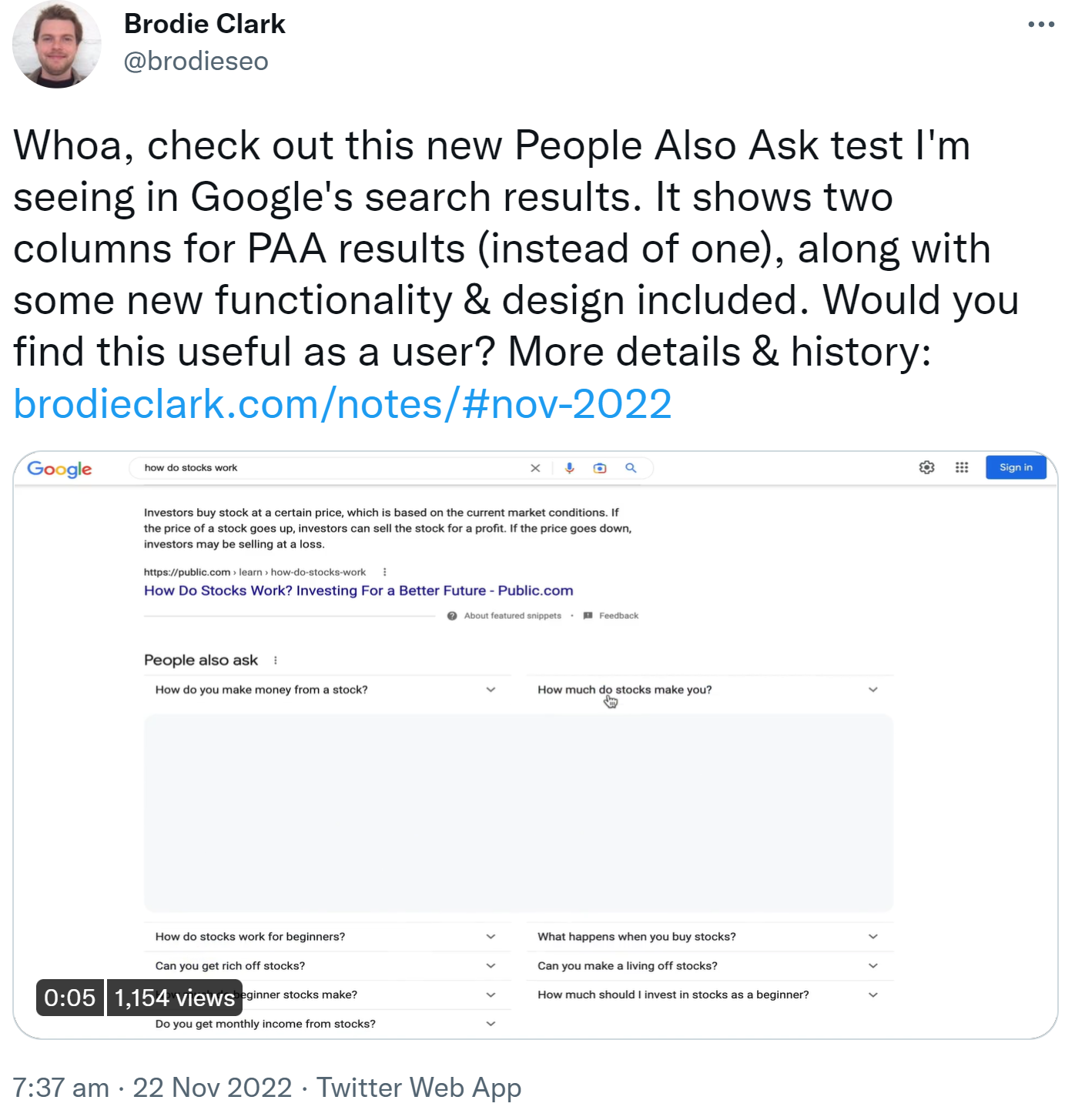This screenshot has width=1085, height=1120.
Task: Expand 'How much do stocks make you?'
Action: coord(872,690)
